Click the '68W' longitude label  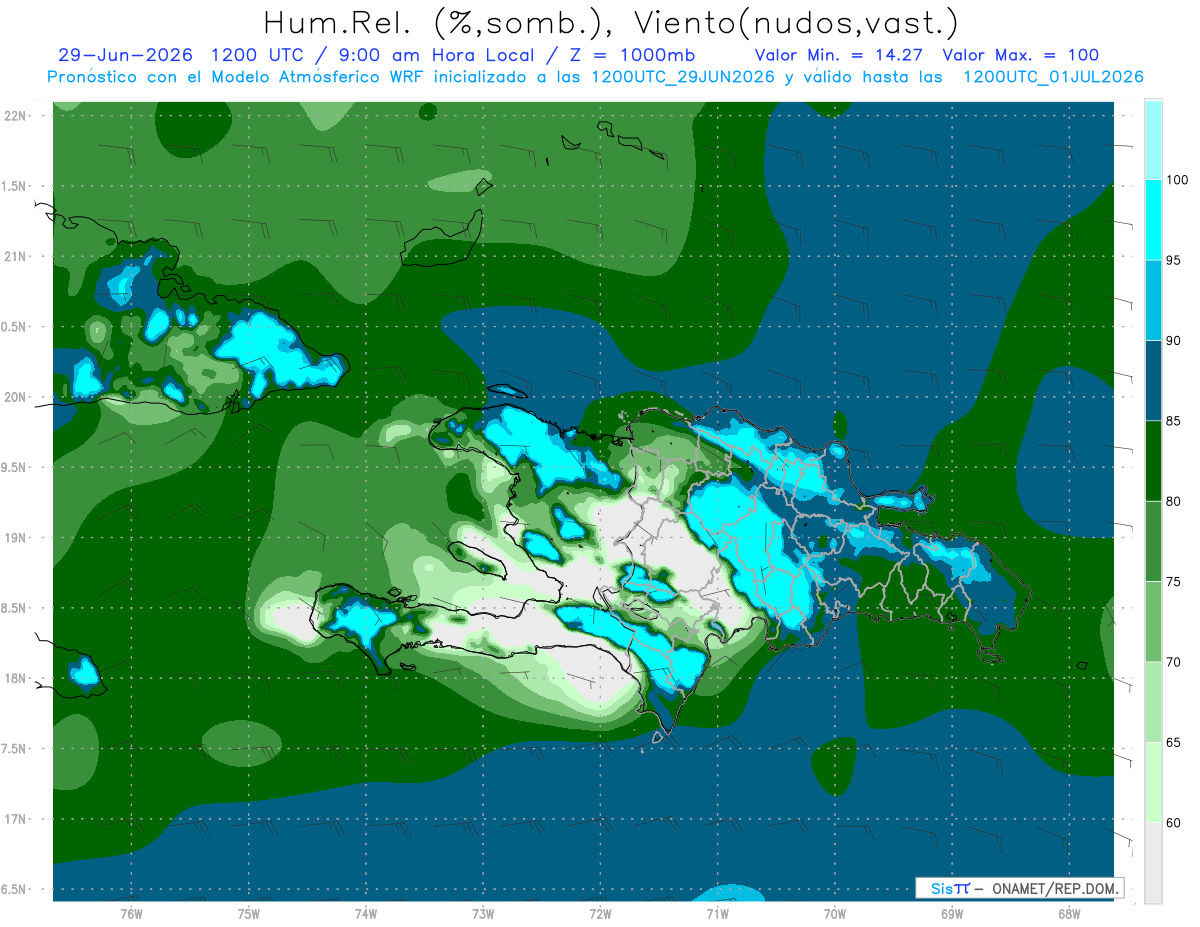coord(1069,913)
